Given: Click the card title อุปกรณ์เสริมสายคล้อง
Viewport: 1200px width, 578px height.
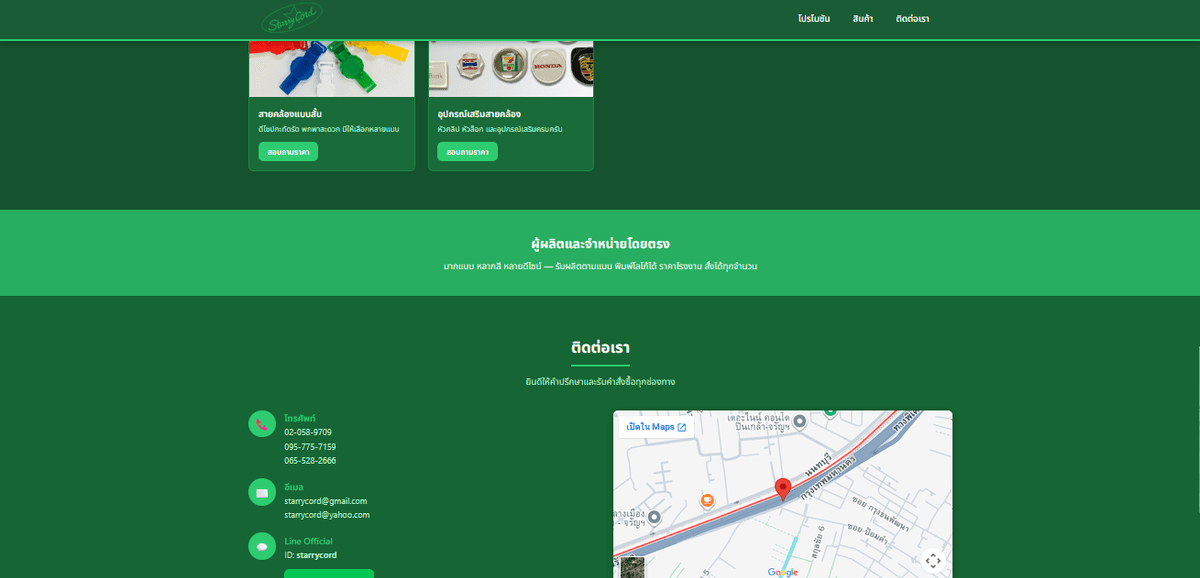Looking at the screenshot, I should 479,114.
